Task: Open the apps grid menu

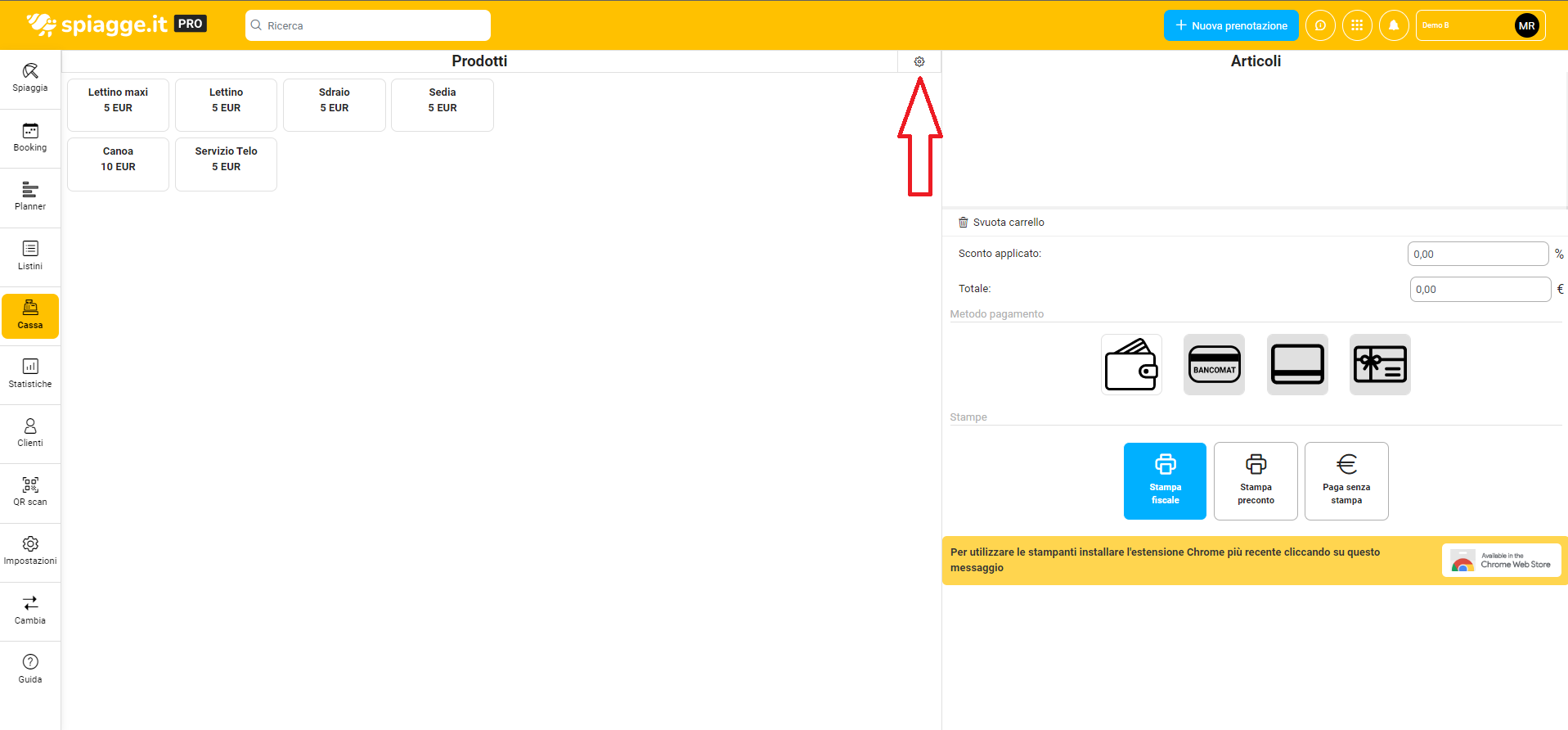Action: (1357, 25)
